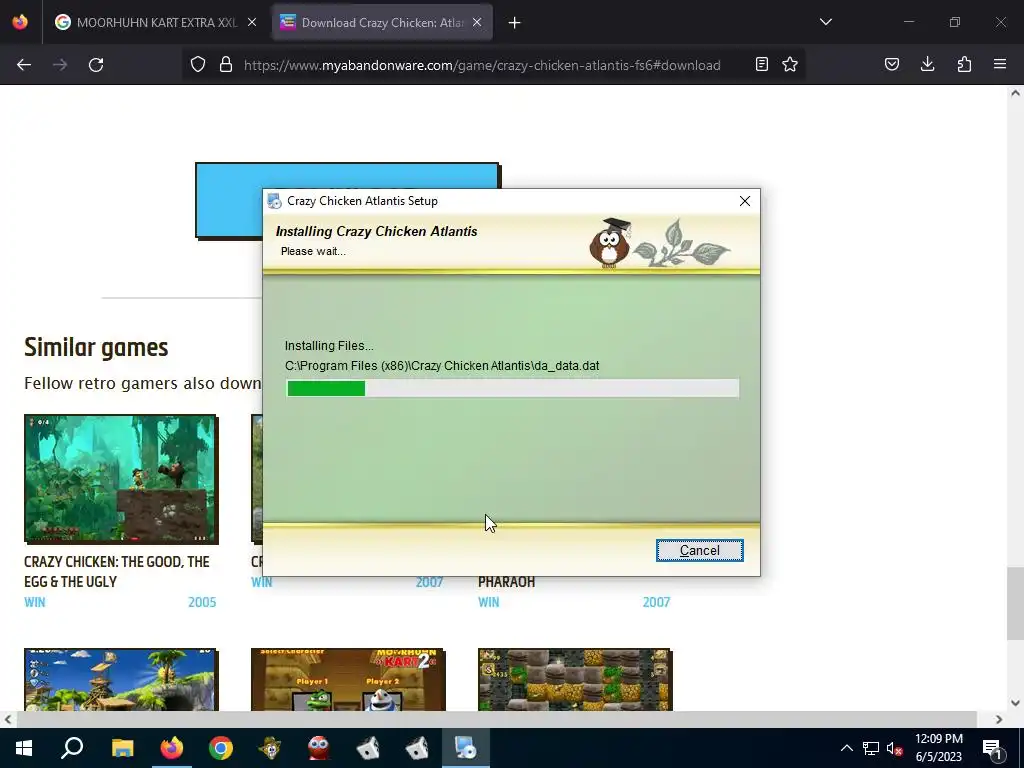
Task: Click the installation progress bar
Action: pyautogui.click(x=513, y=389)
